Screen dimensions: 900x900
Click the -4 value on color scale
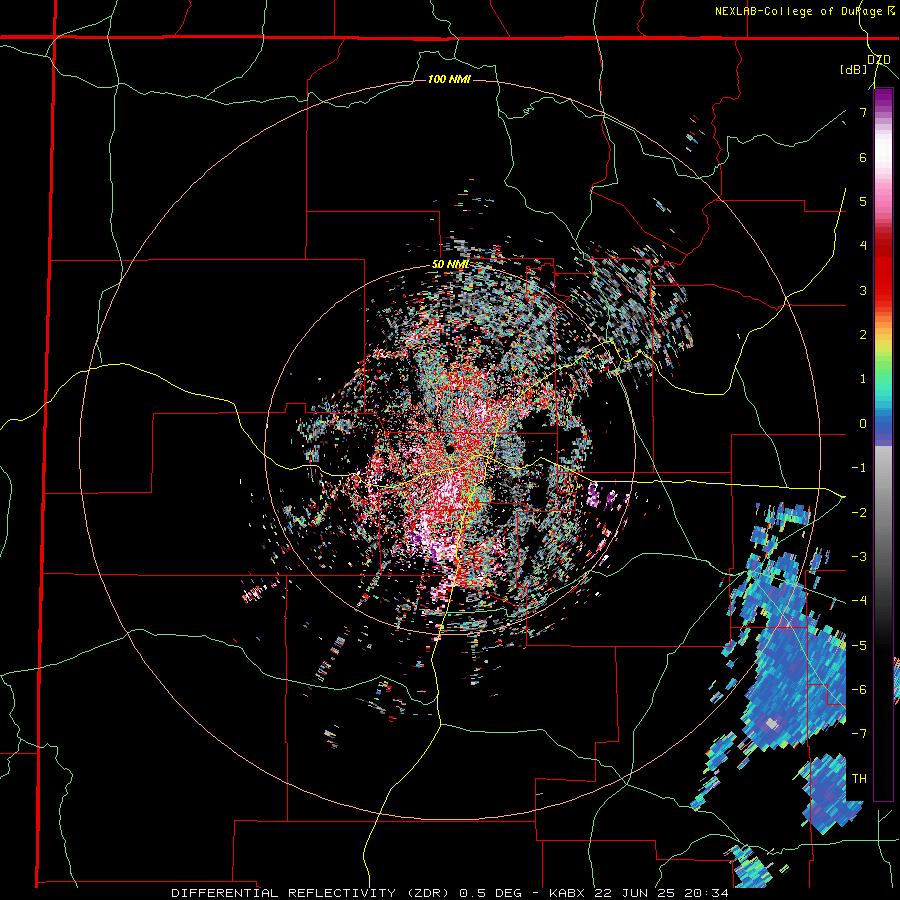coord(859,600)
